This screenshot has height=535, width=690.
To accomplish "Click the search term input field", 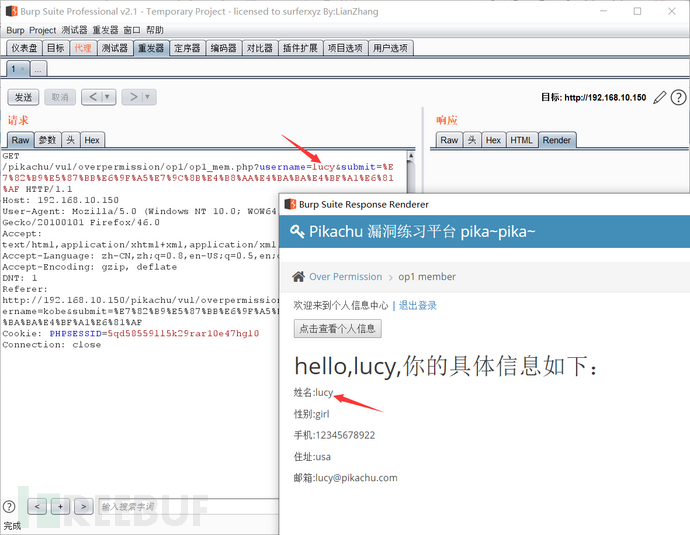I will tap(188, 506).
